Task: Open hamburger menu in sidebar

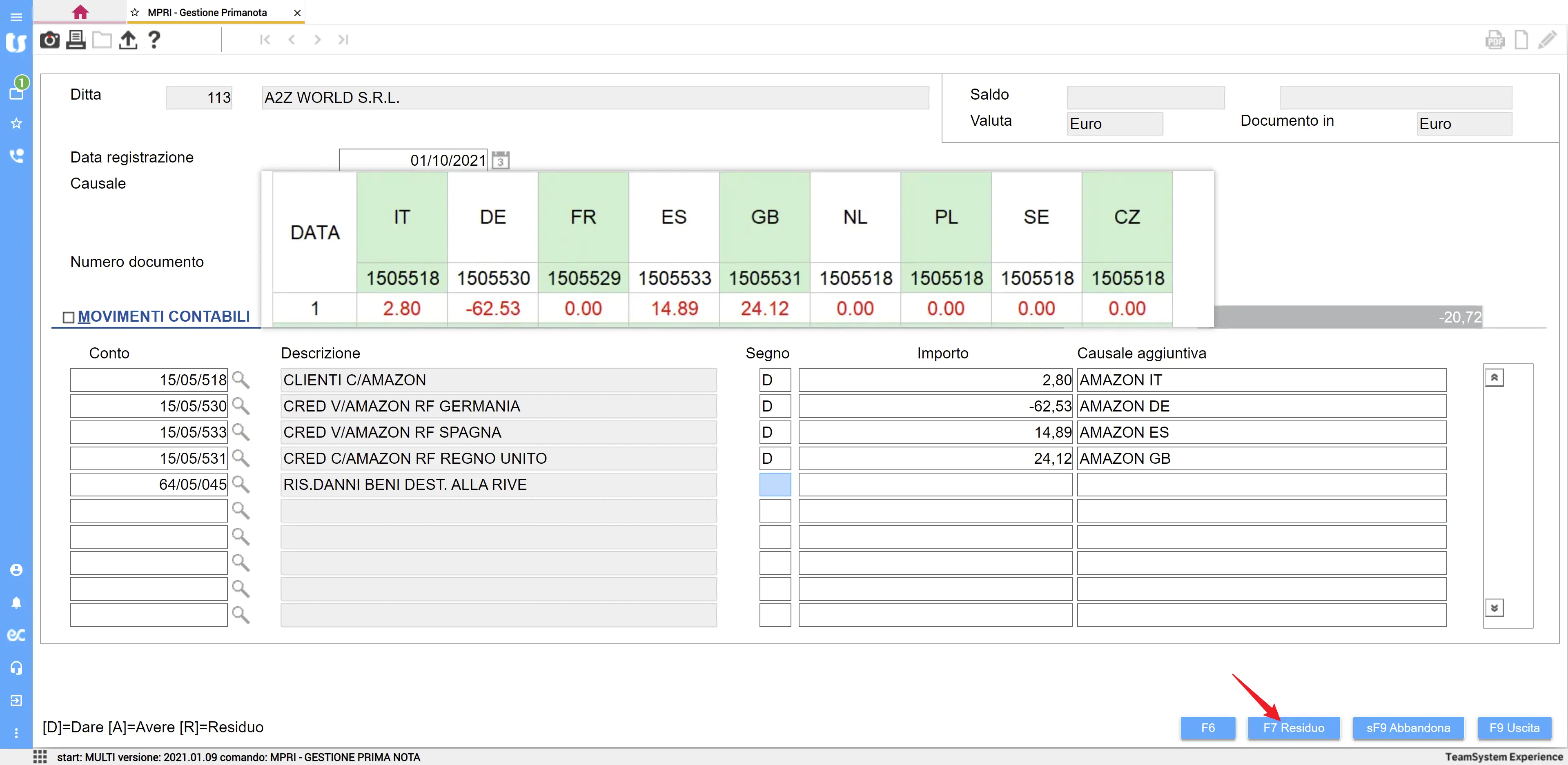Action: (16, 16)
